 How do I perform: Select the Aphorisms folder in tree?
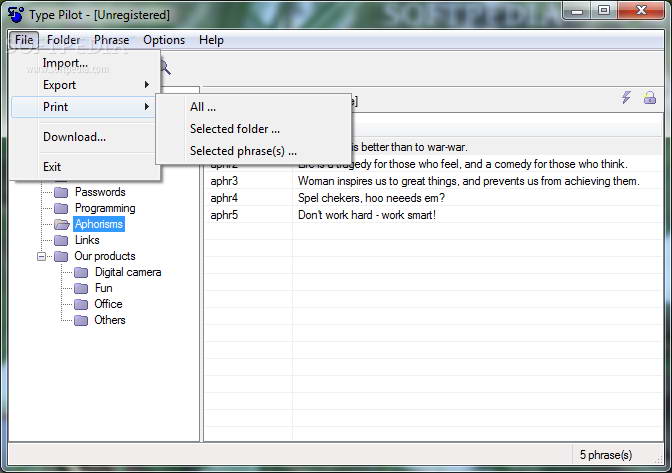tap(99, 224)
